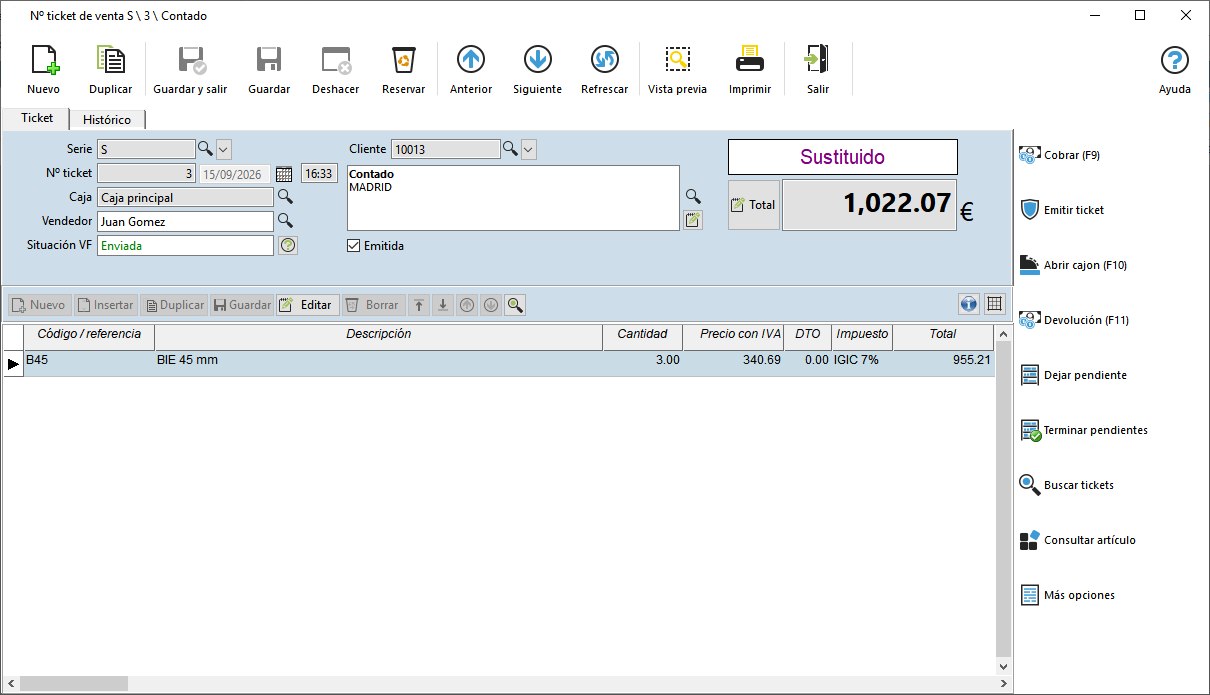The width and height of the screenshot is (1210, 695).
Task: Click the magnifier beside the Cliente field
Action: point(510,149)
